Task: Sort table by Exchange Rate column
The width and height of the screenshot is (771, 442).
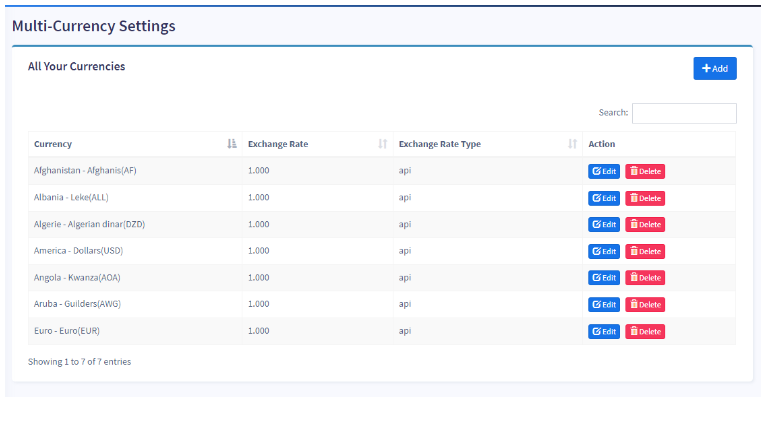Action: [x=315, y=144]
